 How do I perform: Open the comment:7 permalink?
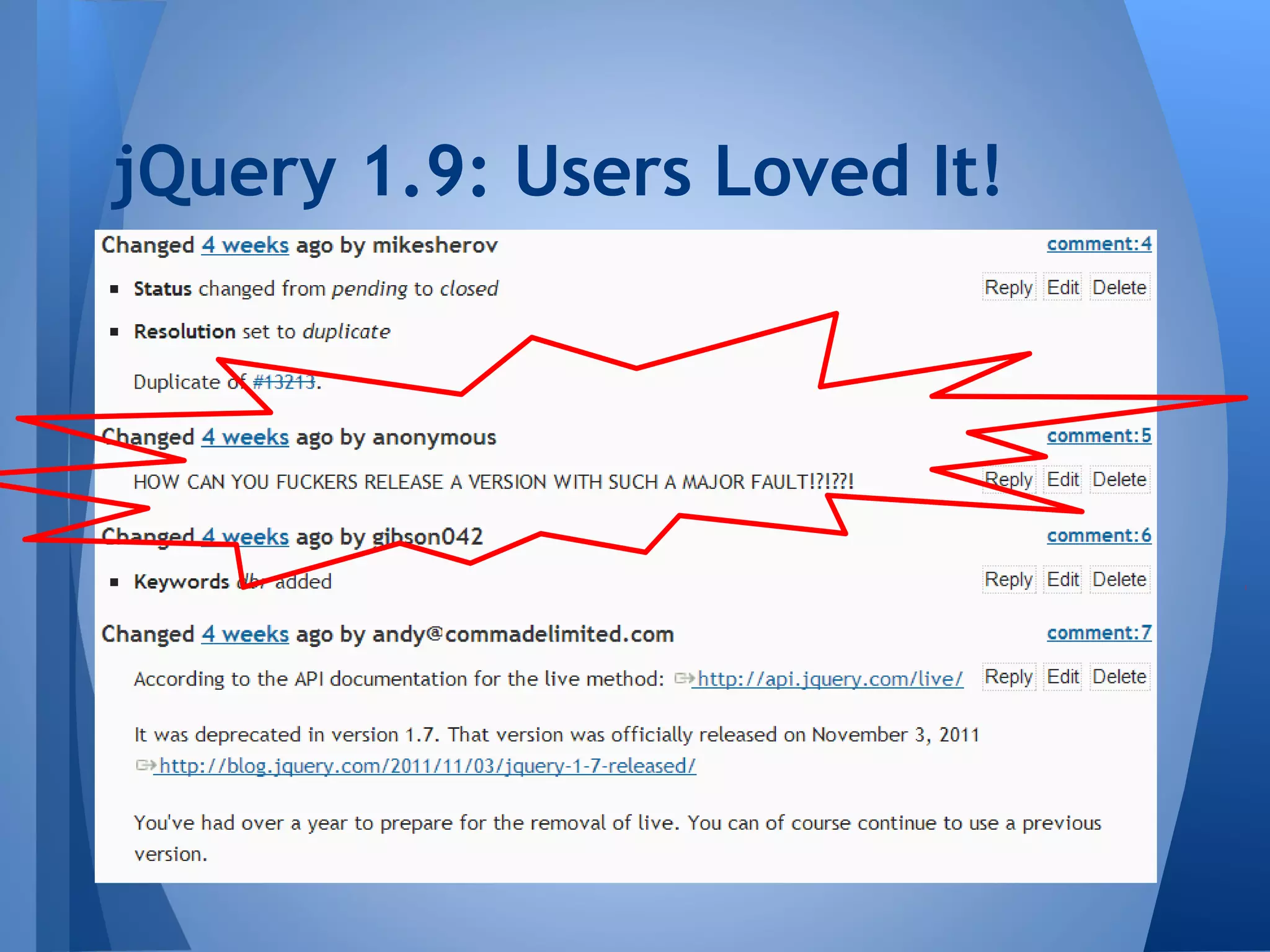click(x=1099, y=633)
